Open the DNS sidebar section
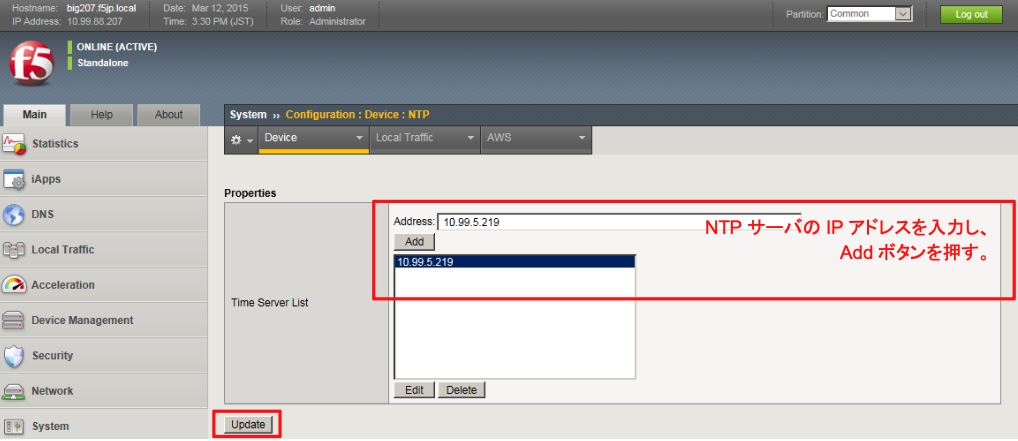This screenshot has height=441, width=1018. [104, 214]
